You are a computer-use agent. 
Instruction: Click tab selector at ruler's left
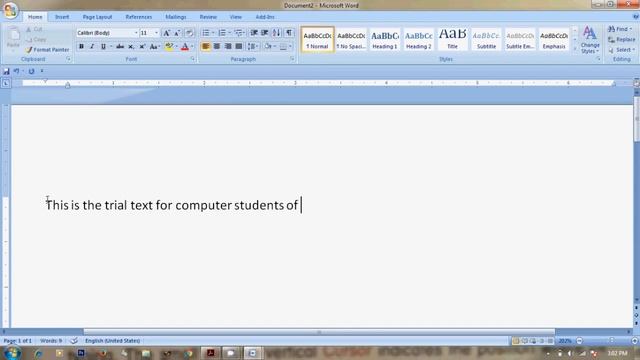click(6, 83)
